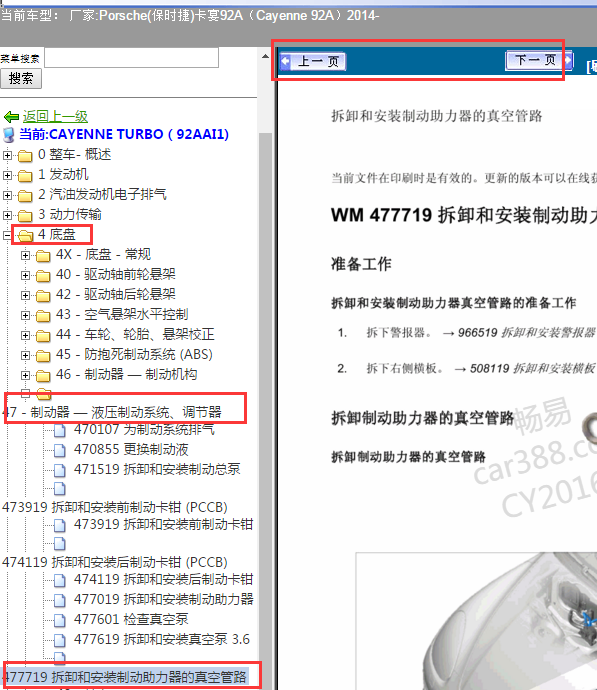Focus the menu search input field
The height and width of the screenshot is (690, 597).
click(x=132, y=58)
